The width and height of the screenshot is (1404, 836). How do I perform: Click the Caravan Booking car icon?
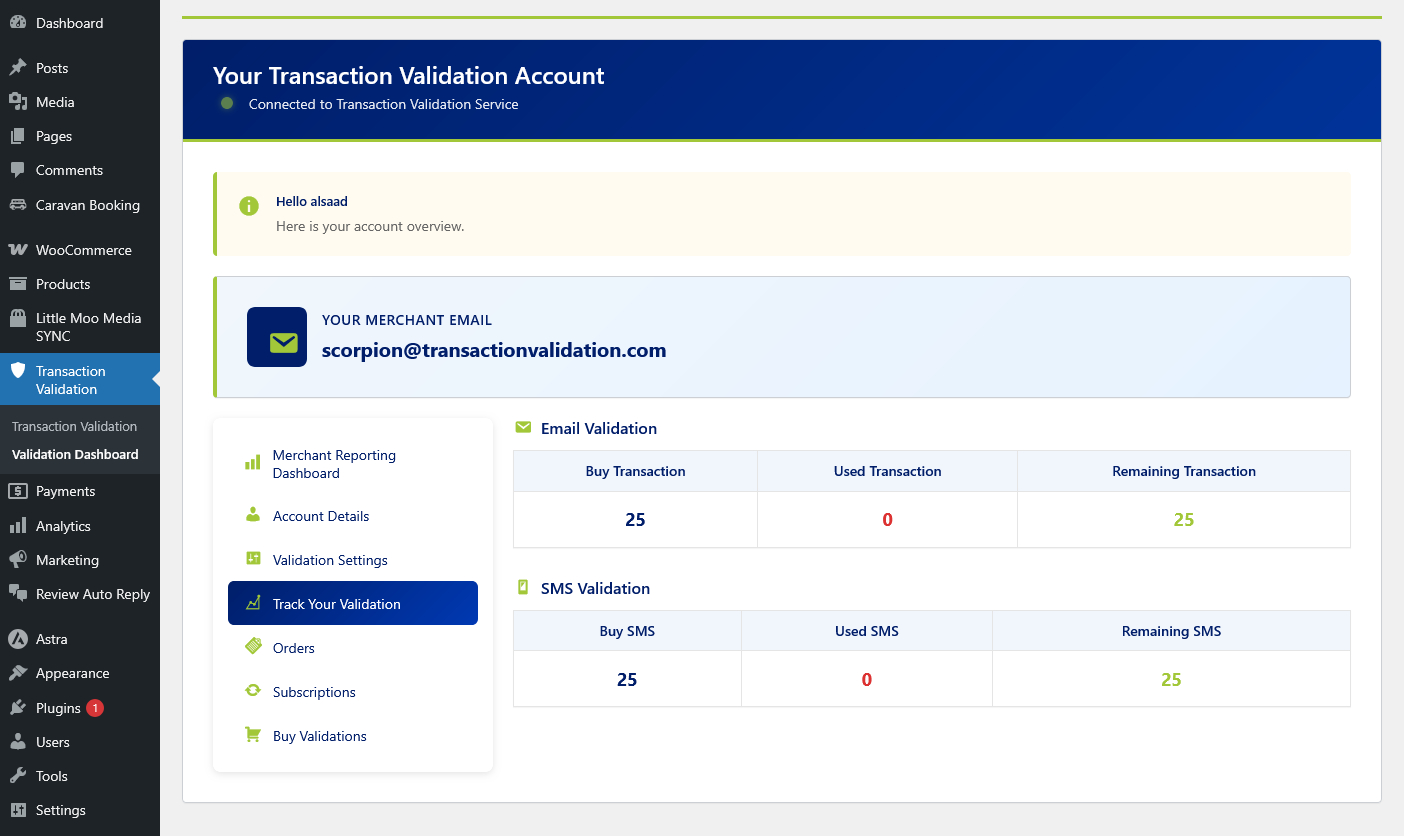[x=17, y=205]
